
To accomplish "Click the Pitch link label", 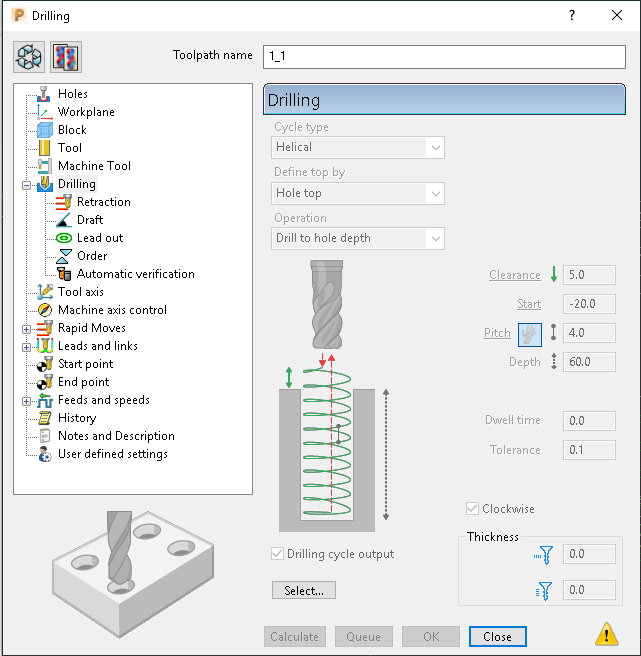I will coord(497,333).
